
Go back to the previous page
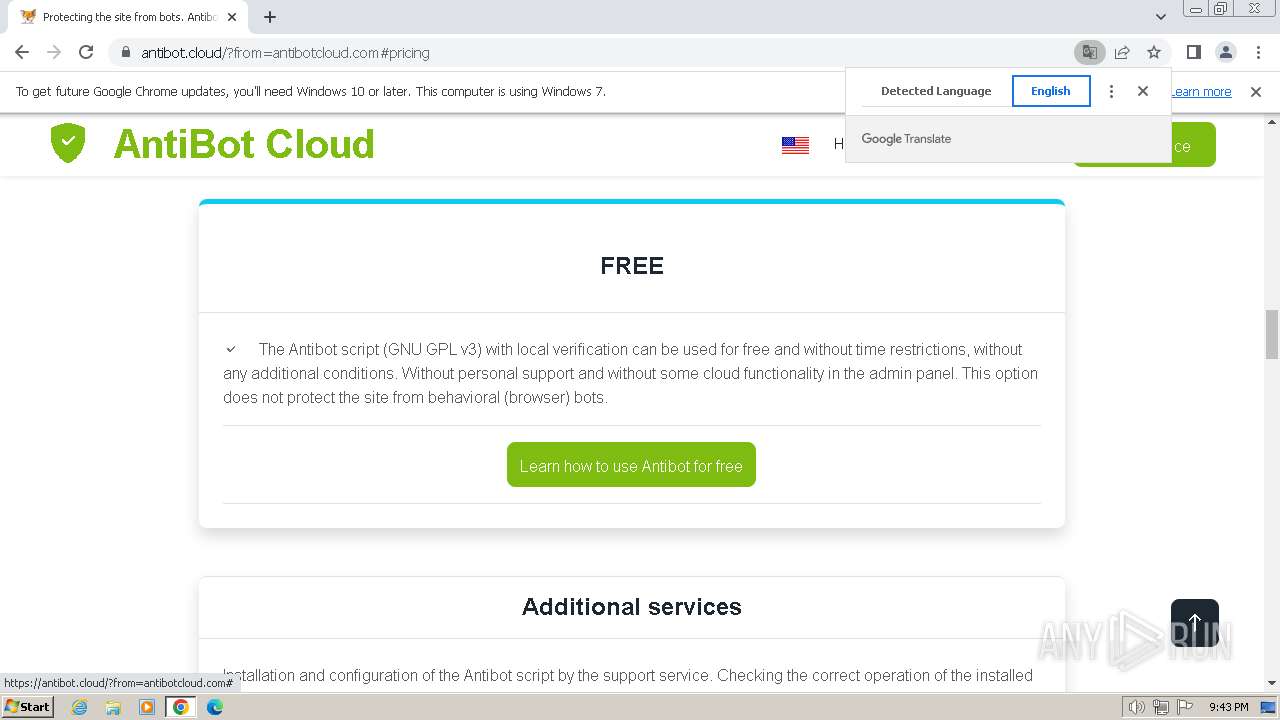22,52
